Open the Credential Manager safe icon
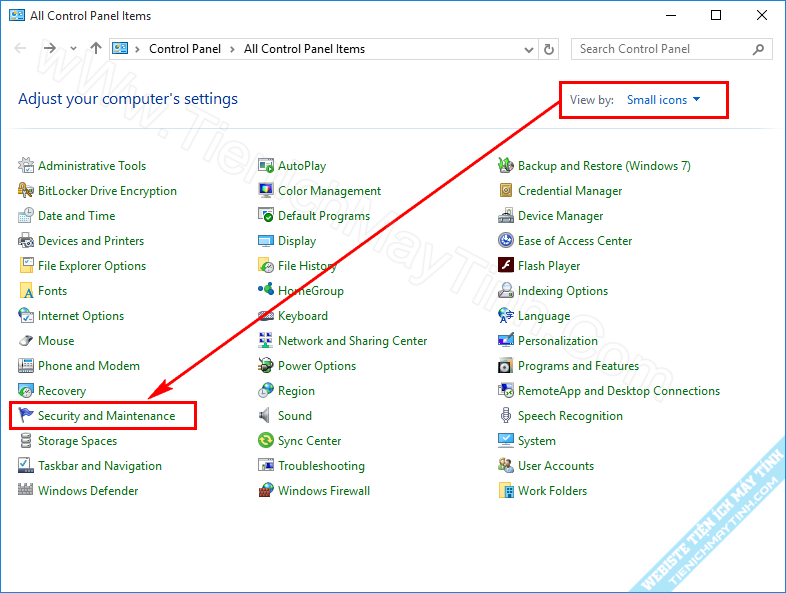786x593 pixels. 506,190
